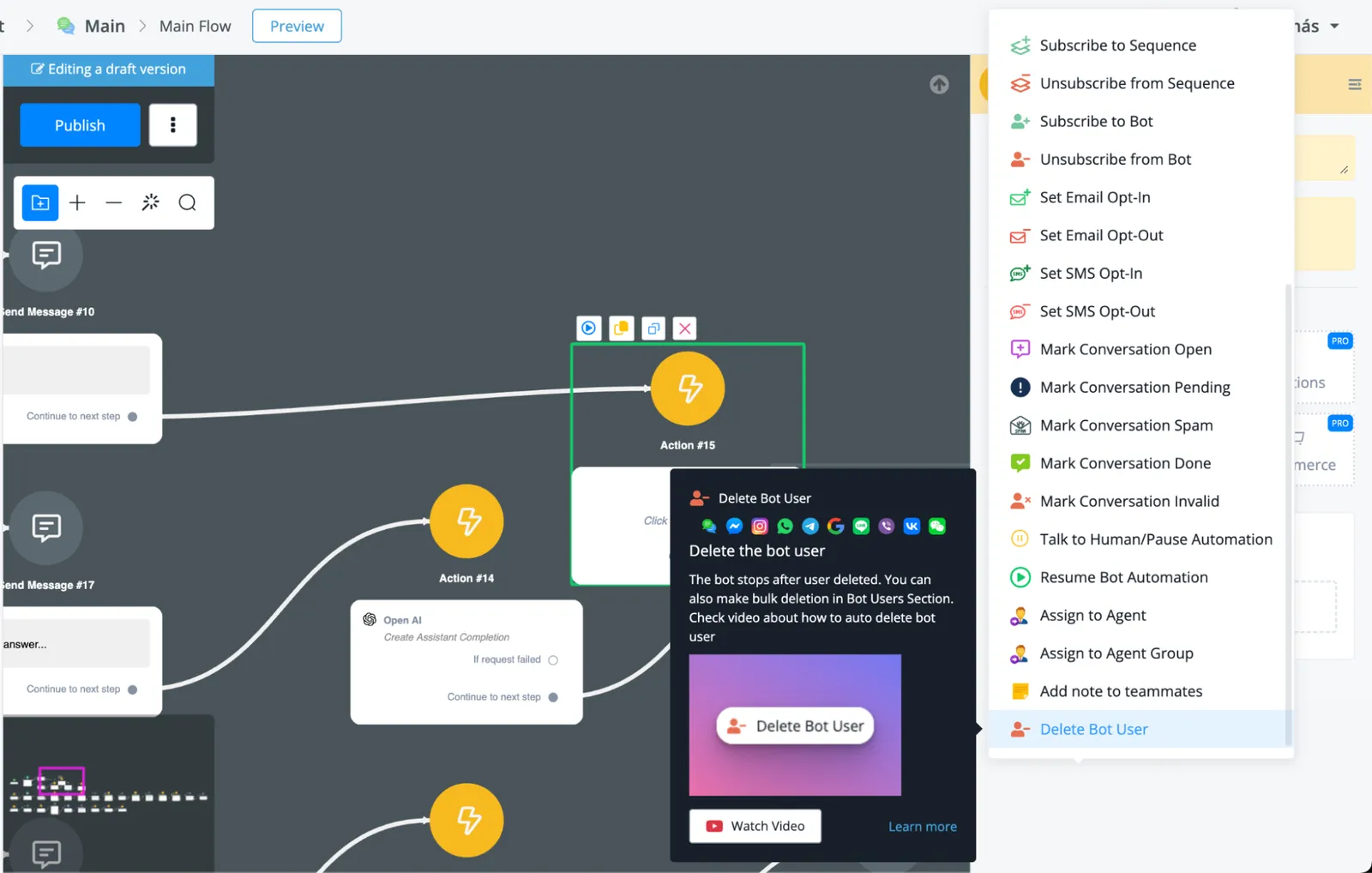Click the Delete Bot User video thumbnail
This screenshot has height=873, width=1372.
795,725
